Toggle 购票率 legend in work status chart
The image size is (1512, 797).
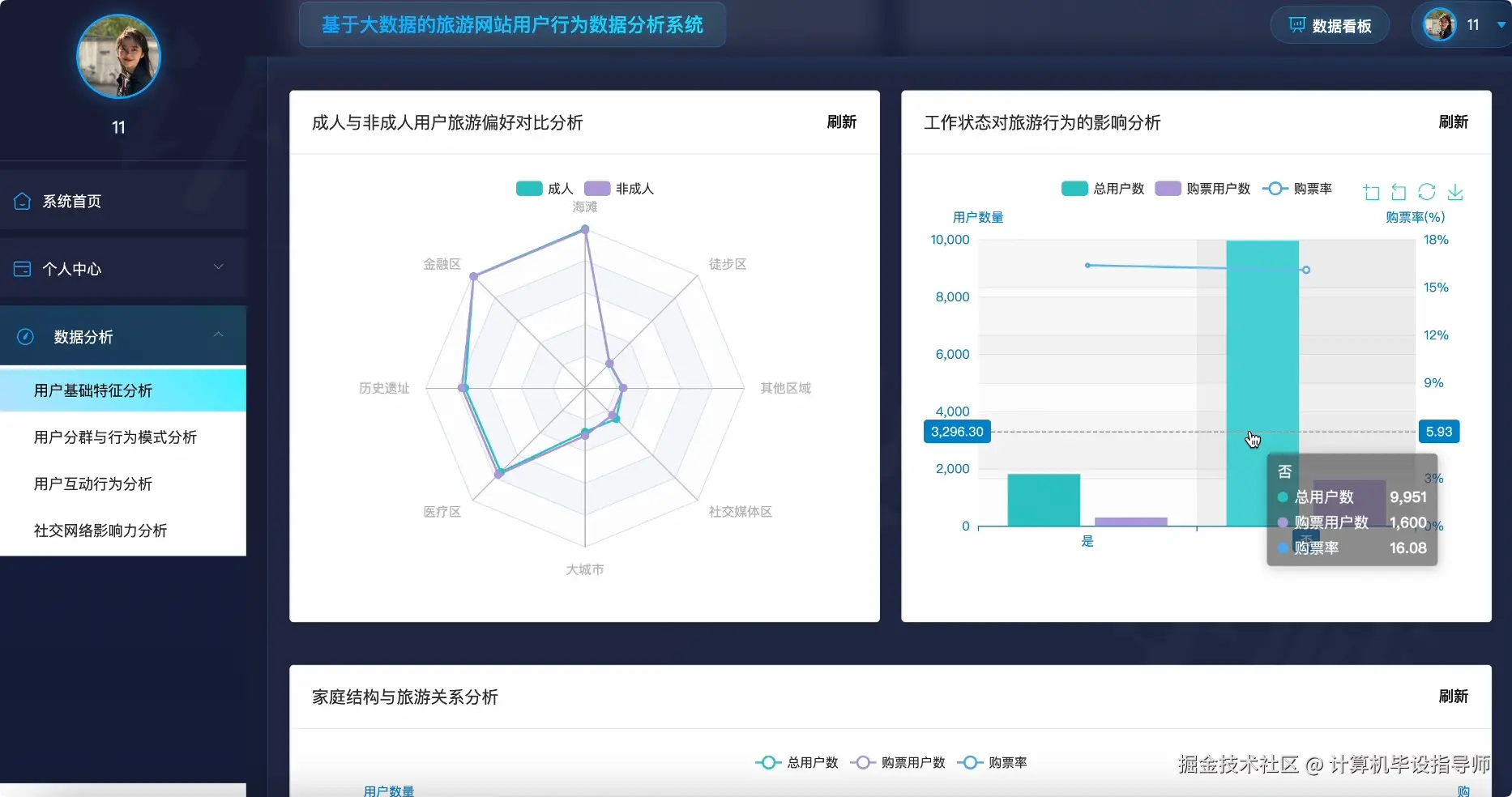(1297, 189)
